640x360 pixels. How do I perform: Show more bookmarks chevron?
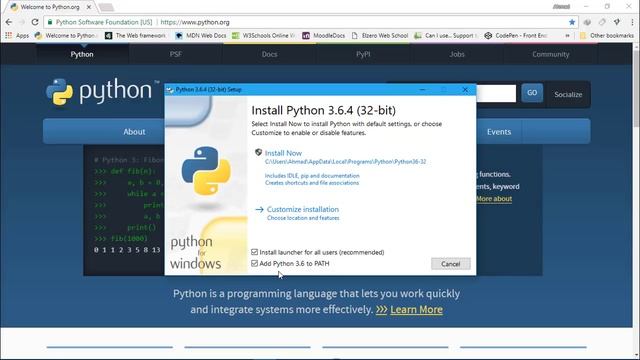567,36
